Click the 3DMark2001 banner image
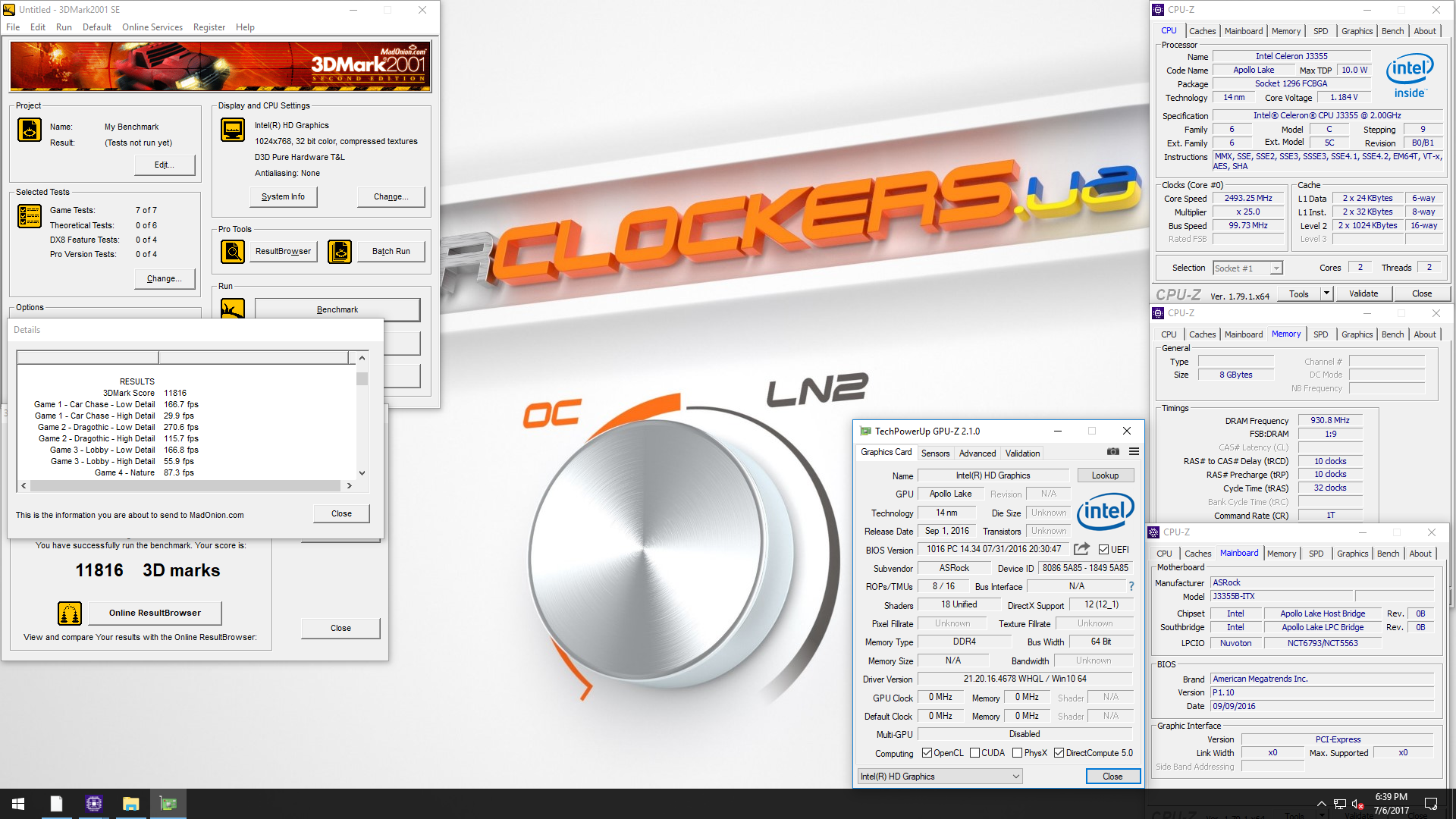The width and height of the screenshot is (1456, 819). pyautogui.click(x=220, y=67)
